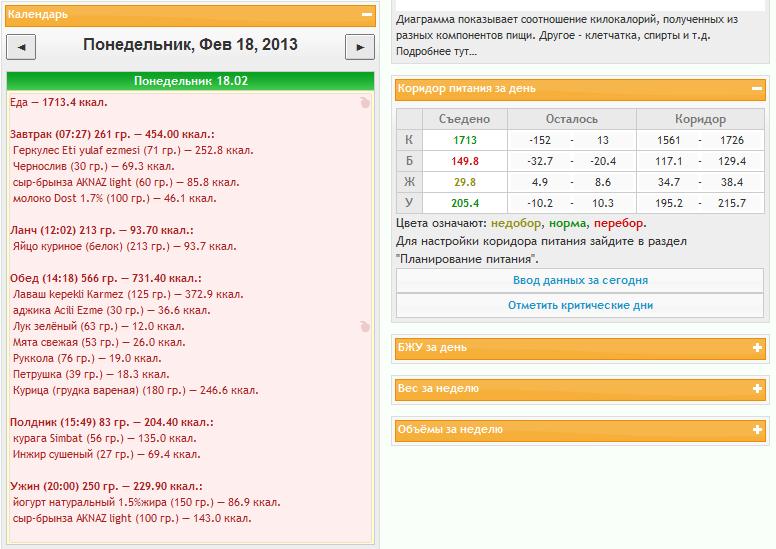The height and width of the screenshot is (549, 776).
Task: Click the Курица (грудка вареная) entry
Action: [x=136, y=391]
